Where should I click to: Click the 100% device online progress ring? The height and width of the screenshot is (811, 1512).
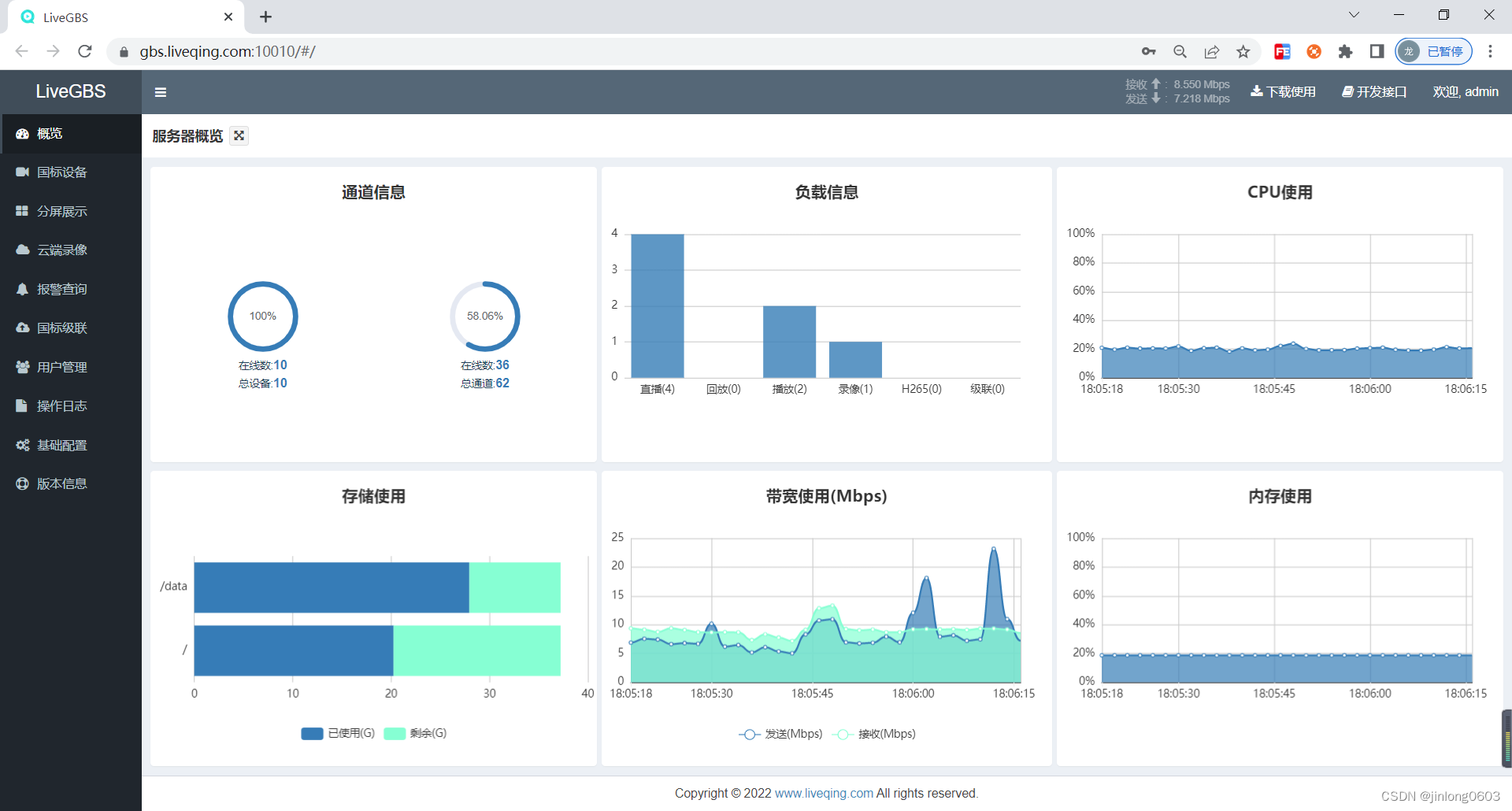pyautogui.click(x=263, y=316)
